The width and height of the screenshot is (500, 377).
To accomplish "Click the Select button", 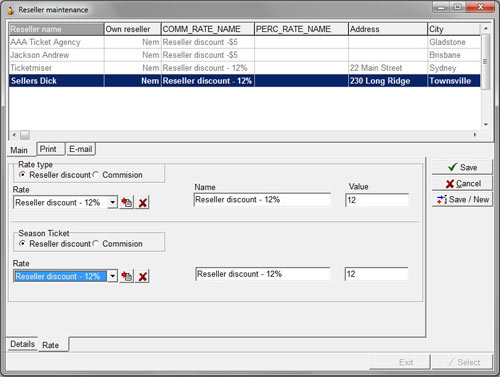I will (x=462, y=362).
